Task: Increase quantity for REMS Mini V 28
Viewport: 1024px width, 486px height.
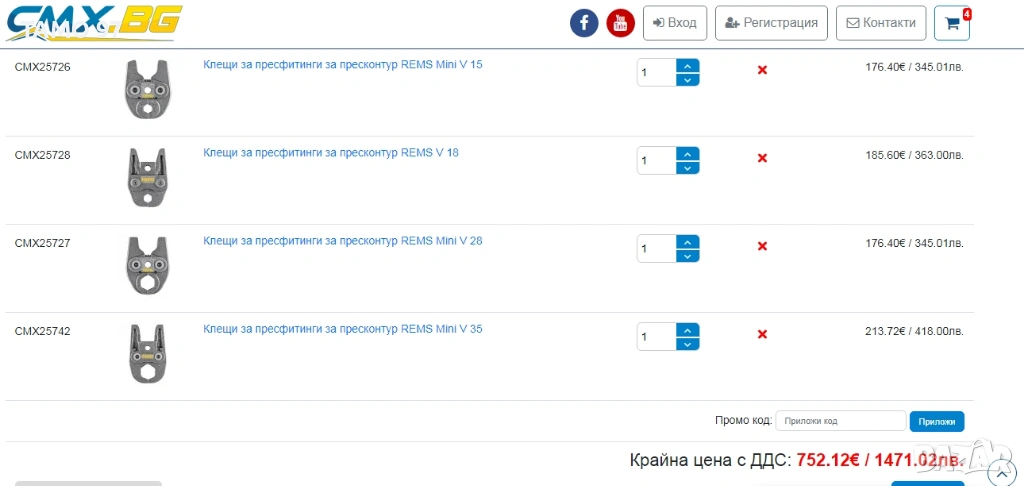Action: coord(688,242)
